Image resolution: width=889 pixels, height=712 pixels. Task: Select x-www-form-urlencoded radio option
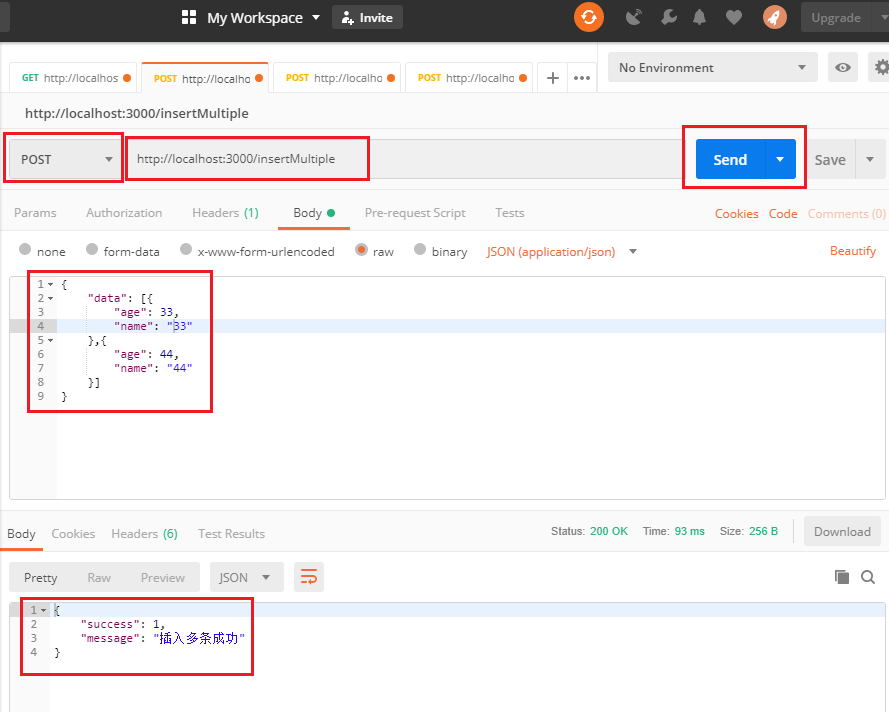click(x=186, y=249)
